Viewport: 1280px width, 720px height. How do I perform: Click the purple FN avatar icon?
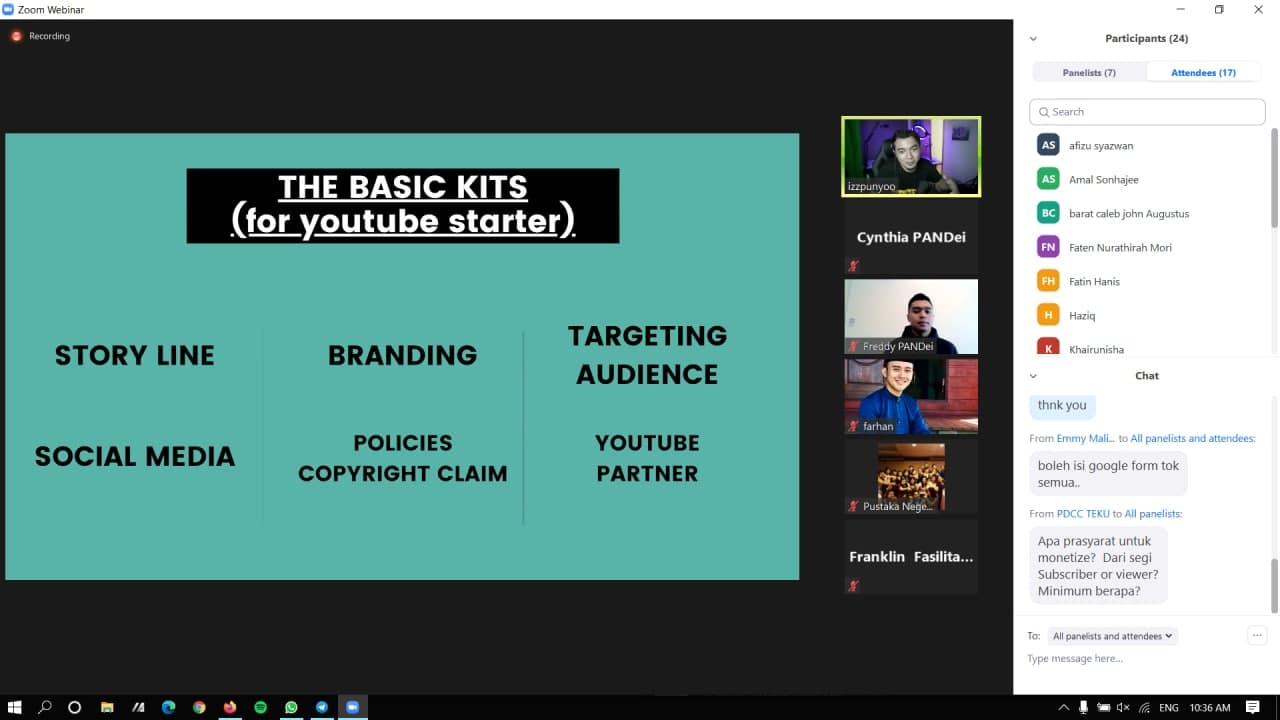[x=1048, y=247]
